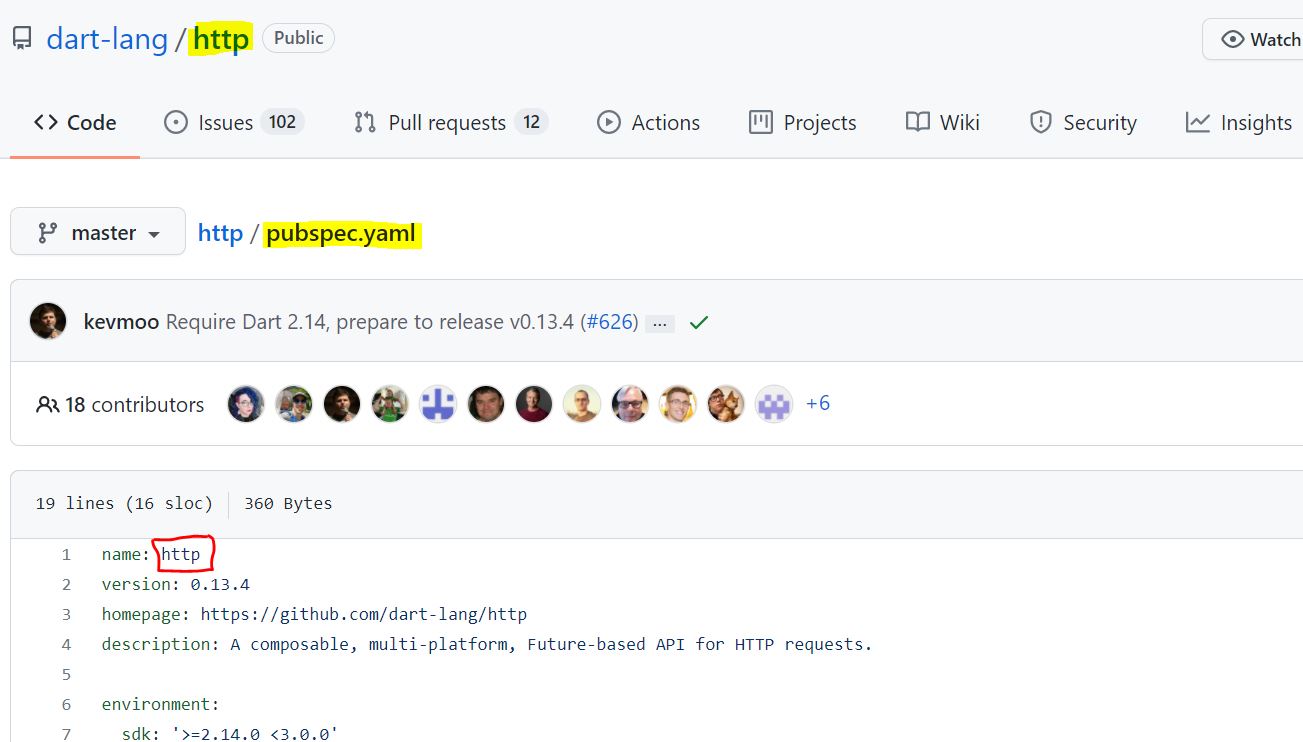This screenshot has height=742, width=1303.
Task: Click the Insights graph icon
Action: coord(1199,122)
